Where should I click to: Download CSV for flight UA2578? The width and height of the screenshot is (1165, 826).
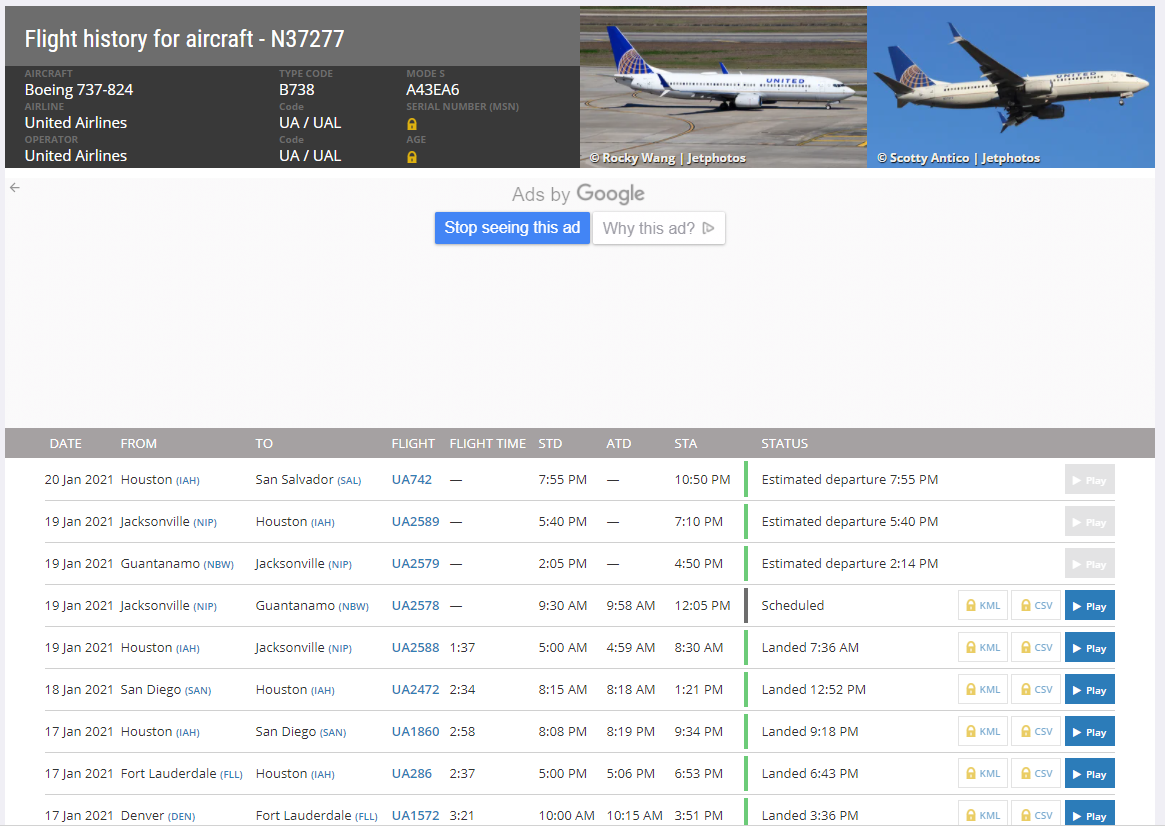1036,605
